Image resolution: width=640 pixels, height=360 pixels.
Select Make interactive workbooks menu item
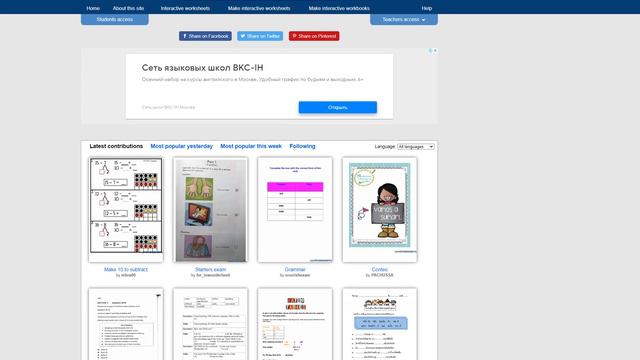(339, 8)
